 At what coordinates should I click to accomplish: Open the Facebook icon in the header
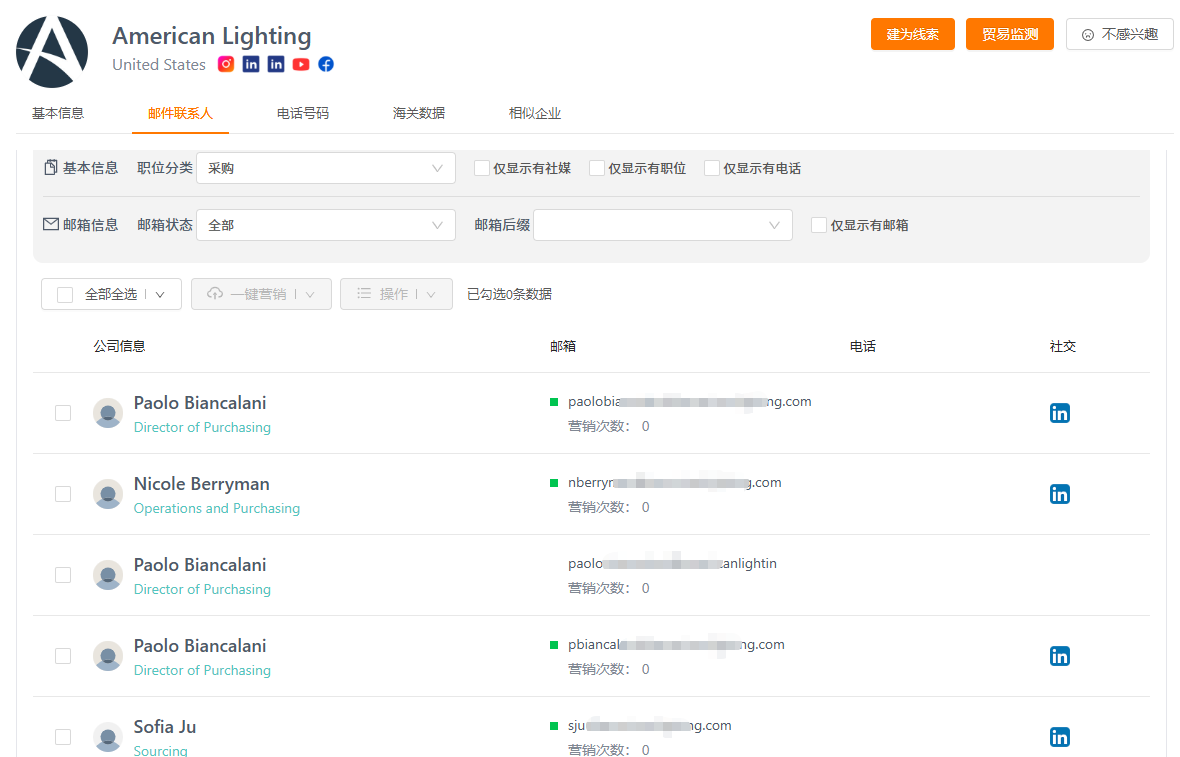326,64
